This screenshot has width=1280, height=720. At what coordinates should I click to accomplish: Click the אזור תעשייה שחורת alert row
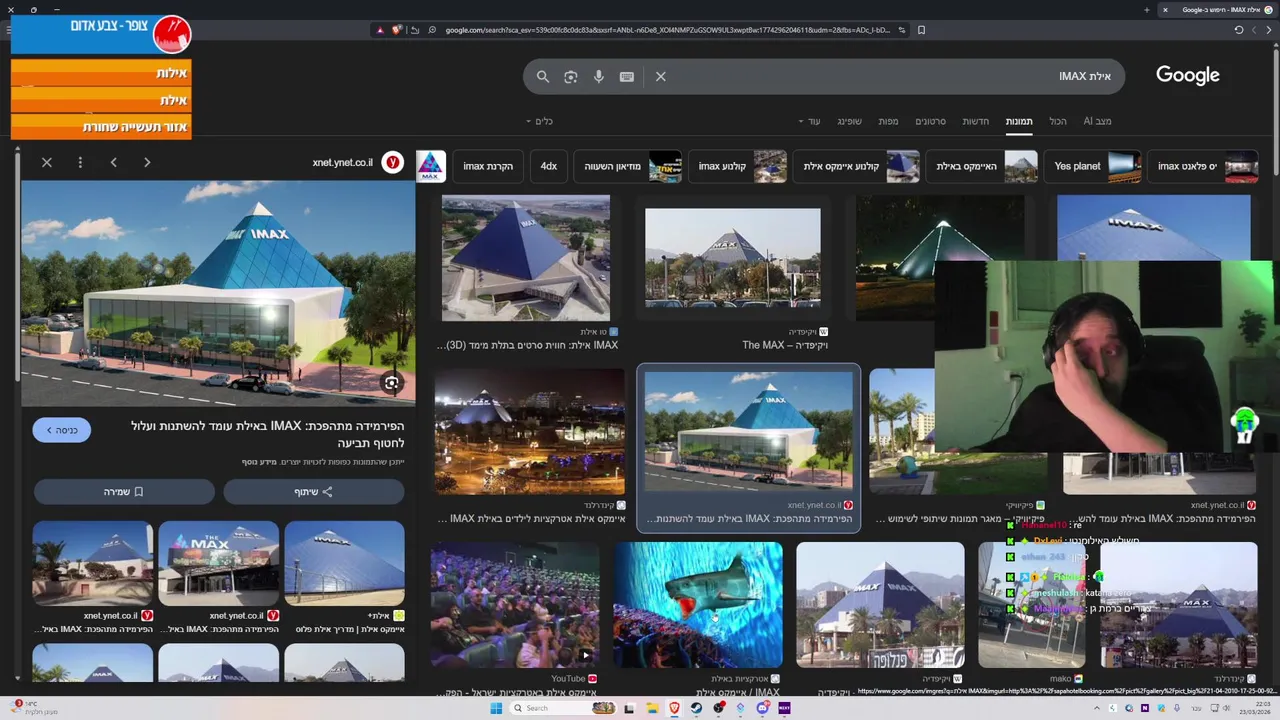pyautogui.click(x=101, y=127)
